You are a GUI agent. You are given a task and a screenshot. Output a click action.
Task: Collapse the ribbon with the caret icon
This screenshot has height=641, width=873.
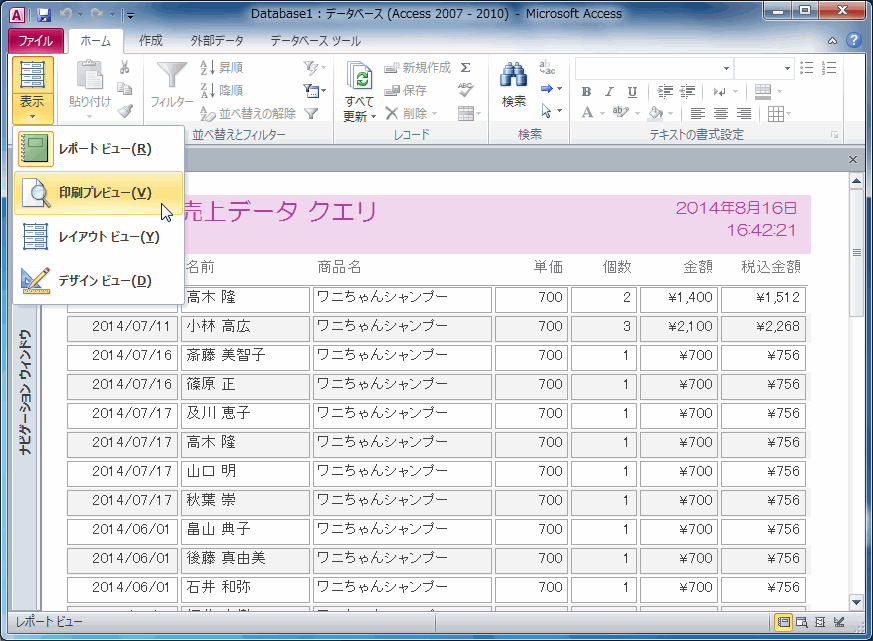click(x=832, y=41)
